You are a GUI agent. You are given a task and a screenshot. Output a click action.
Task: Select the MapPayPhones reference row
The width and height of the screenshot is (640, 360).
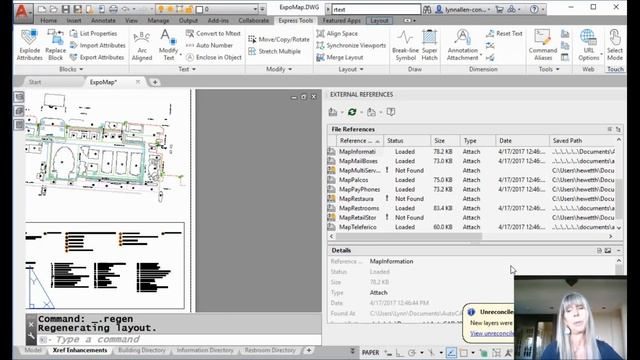(x=471, y=189)
